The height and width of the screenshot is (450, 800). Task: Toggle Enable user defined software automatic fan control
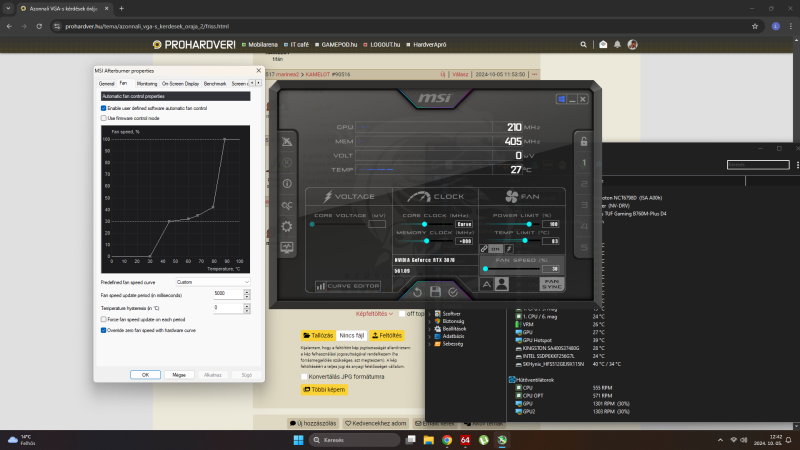coord(104,108)
